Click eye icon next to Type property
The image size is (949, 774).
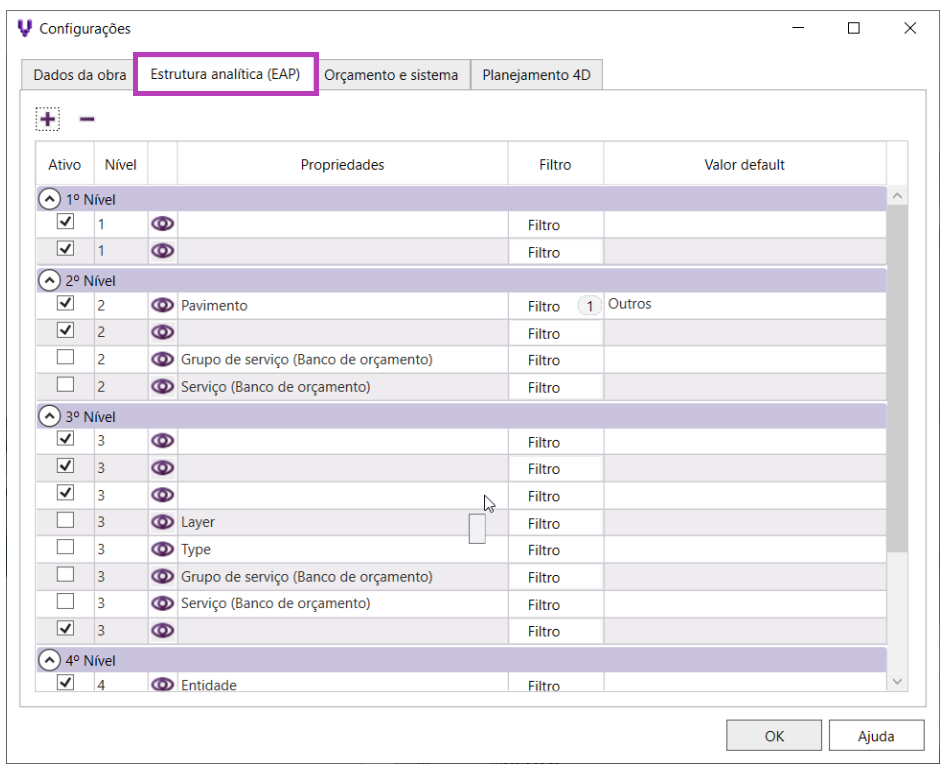162,549
